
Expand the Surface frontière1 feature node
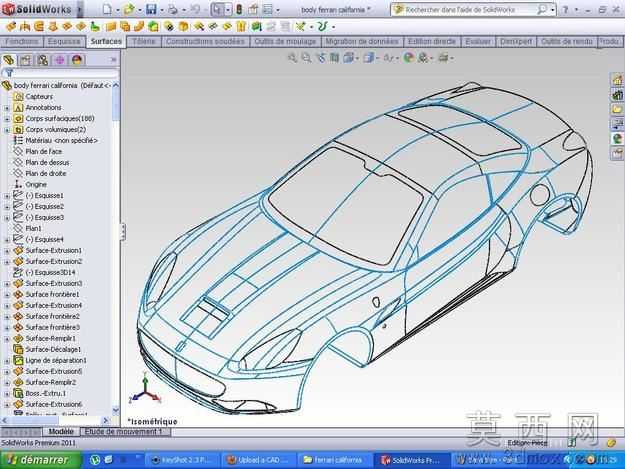(x=7, y=295)
